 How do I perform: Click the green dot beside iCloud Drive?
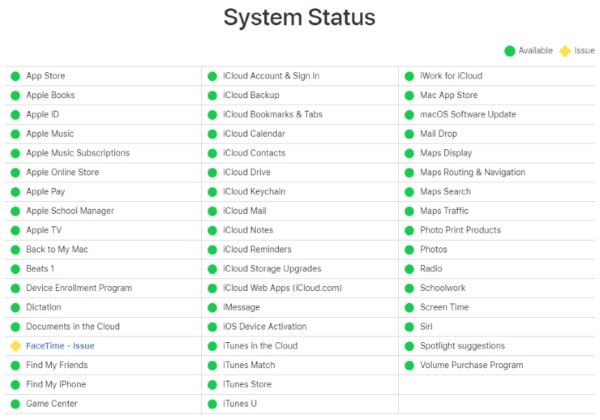212,173
